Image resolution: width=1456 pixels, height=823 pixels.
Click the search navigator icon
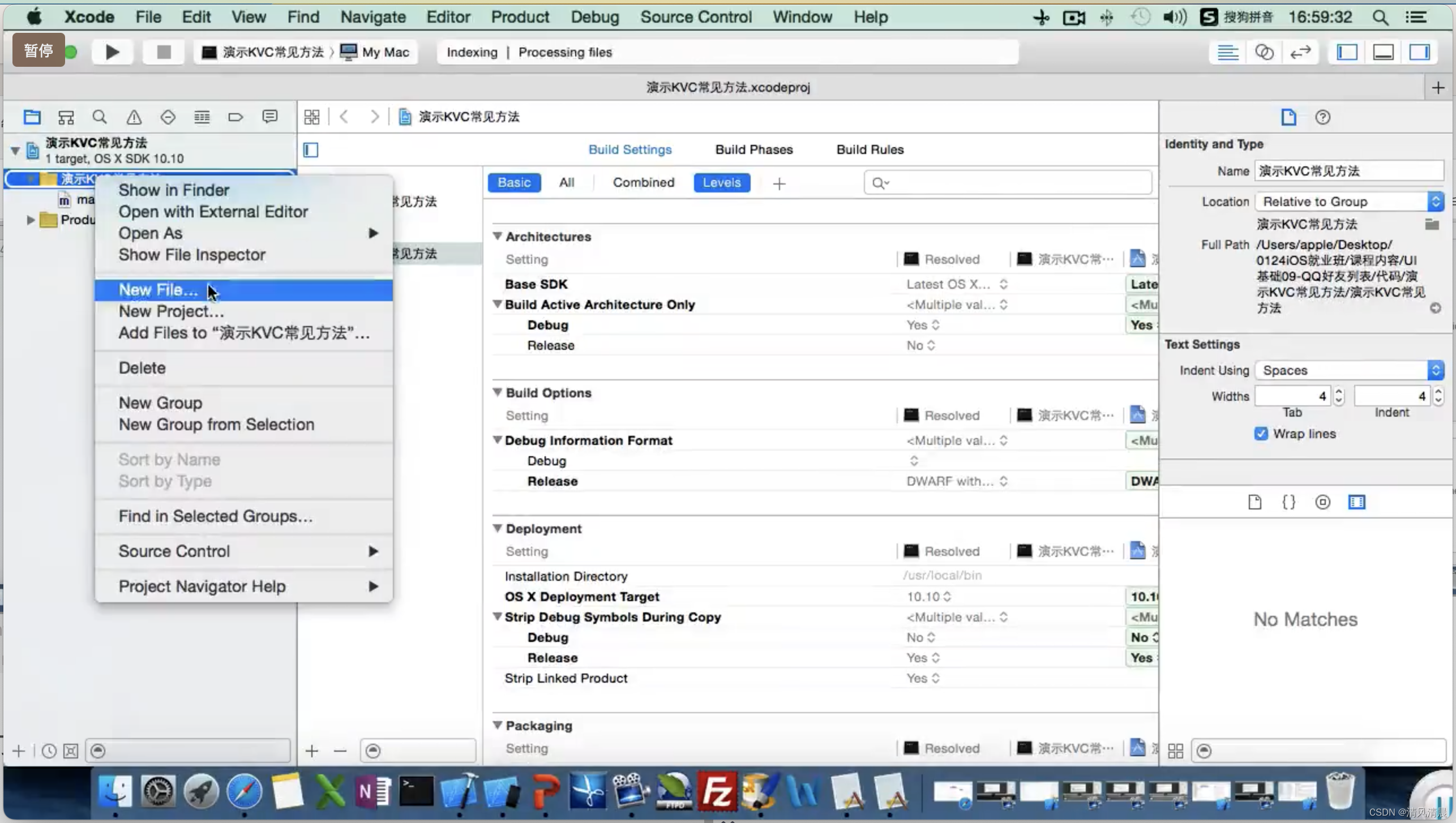[100, 117]
